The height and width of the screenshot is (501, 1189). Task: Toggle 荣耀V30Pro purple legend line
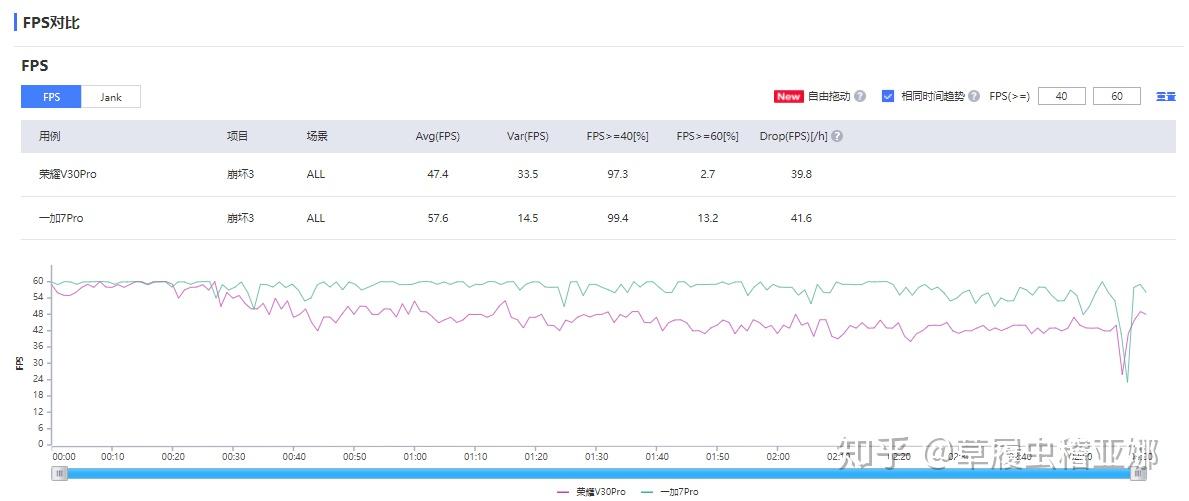(x=591, y=492)
